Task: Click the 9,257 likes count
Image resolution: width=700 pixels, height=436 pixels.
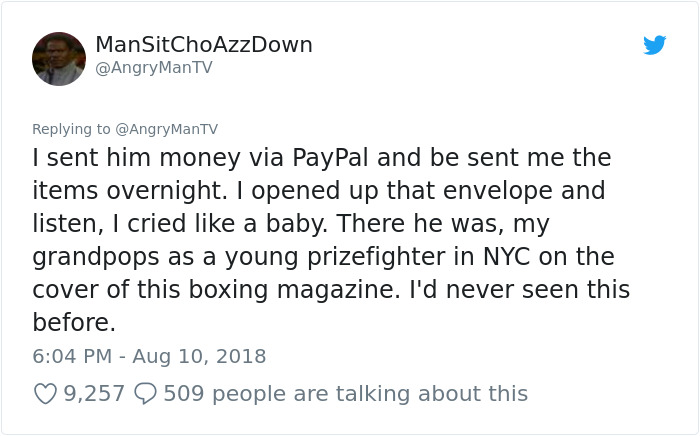Action: click(x=94, y=394)
